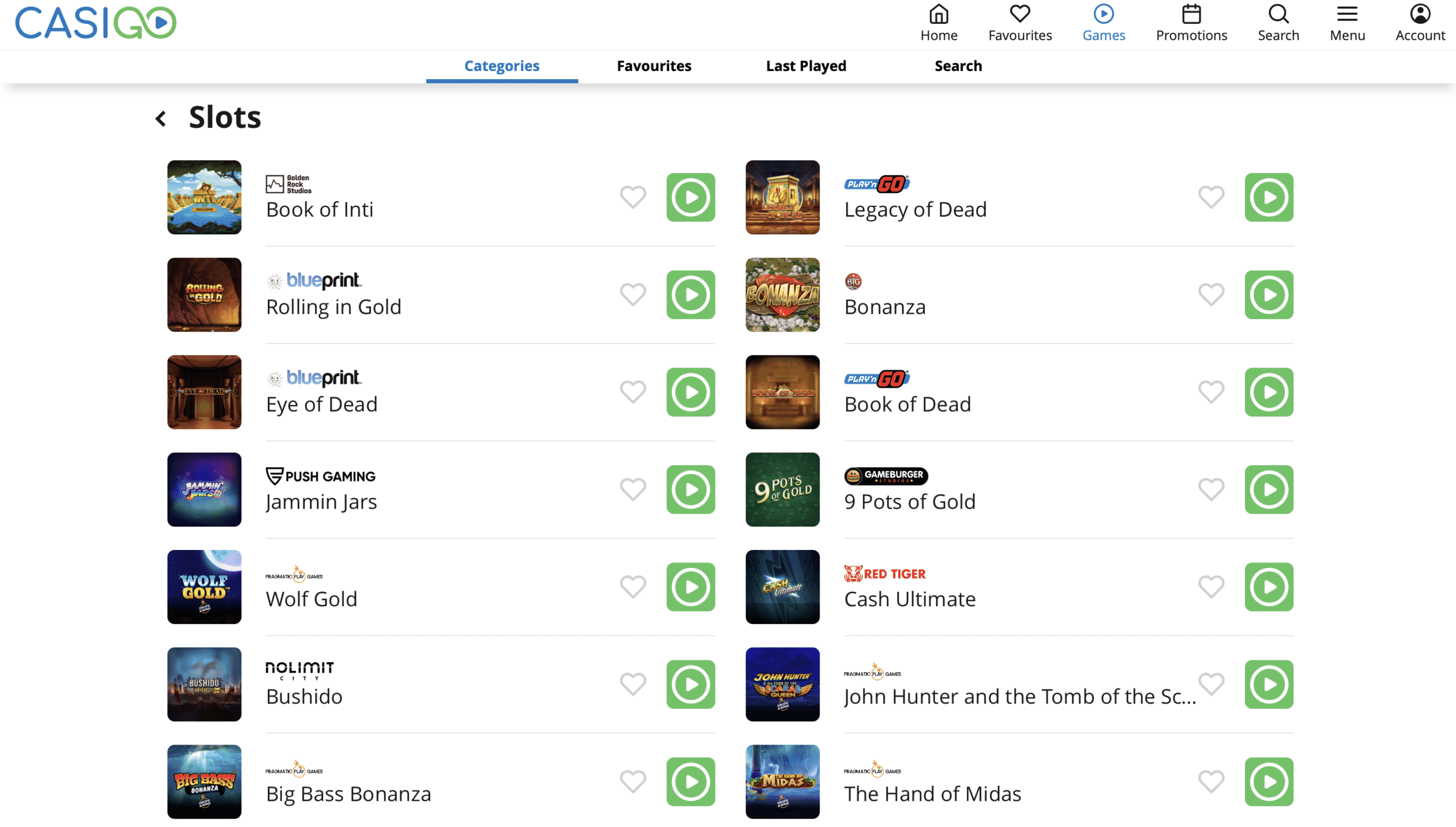Toggle favourite heart for Cash Ultimate
The width and height of the screenshot is (1456, 827).
coord(1211,587)
